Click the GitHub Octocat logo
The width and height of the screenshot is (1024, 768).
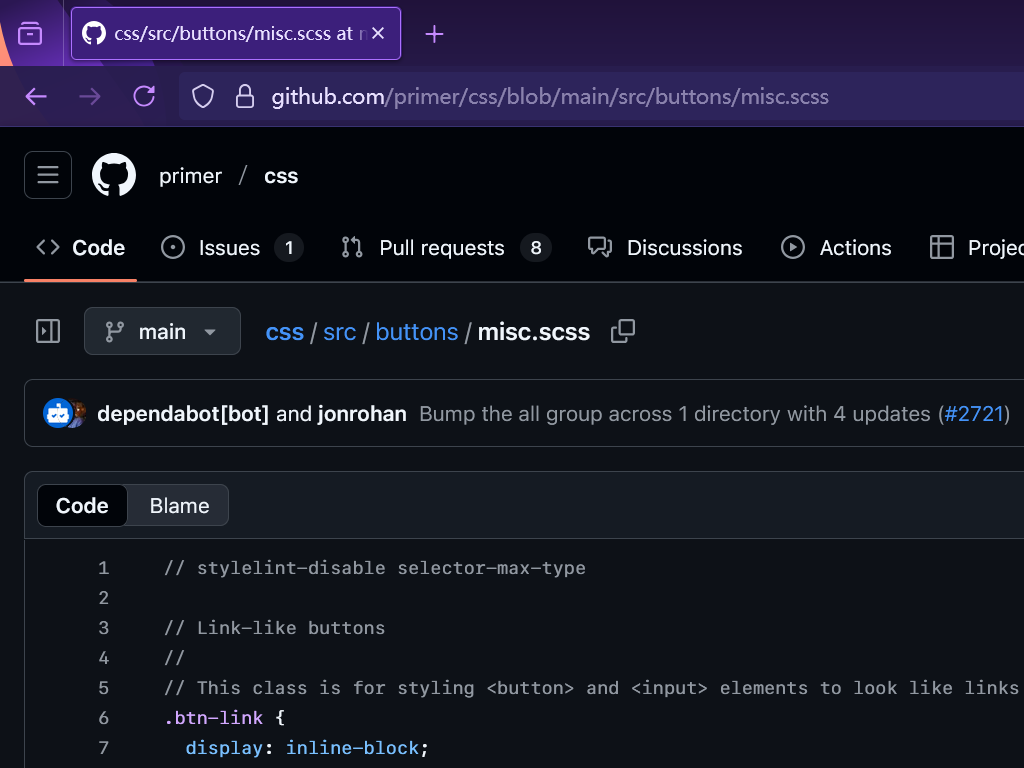pos(114,175)
